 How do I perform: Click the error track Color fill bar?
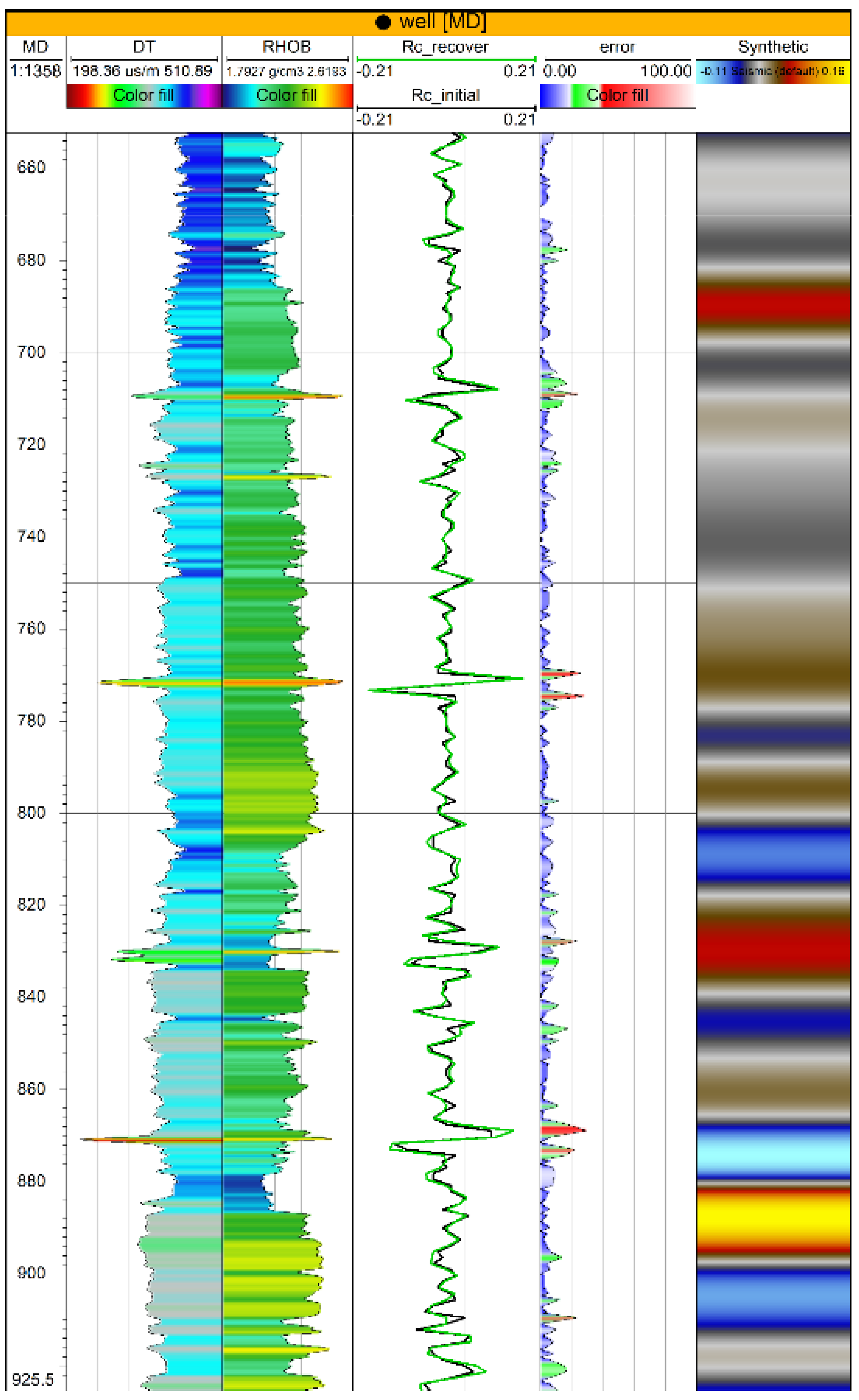coord(617,96)
